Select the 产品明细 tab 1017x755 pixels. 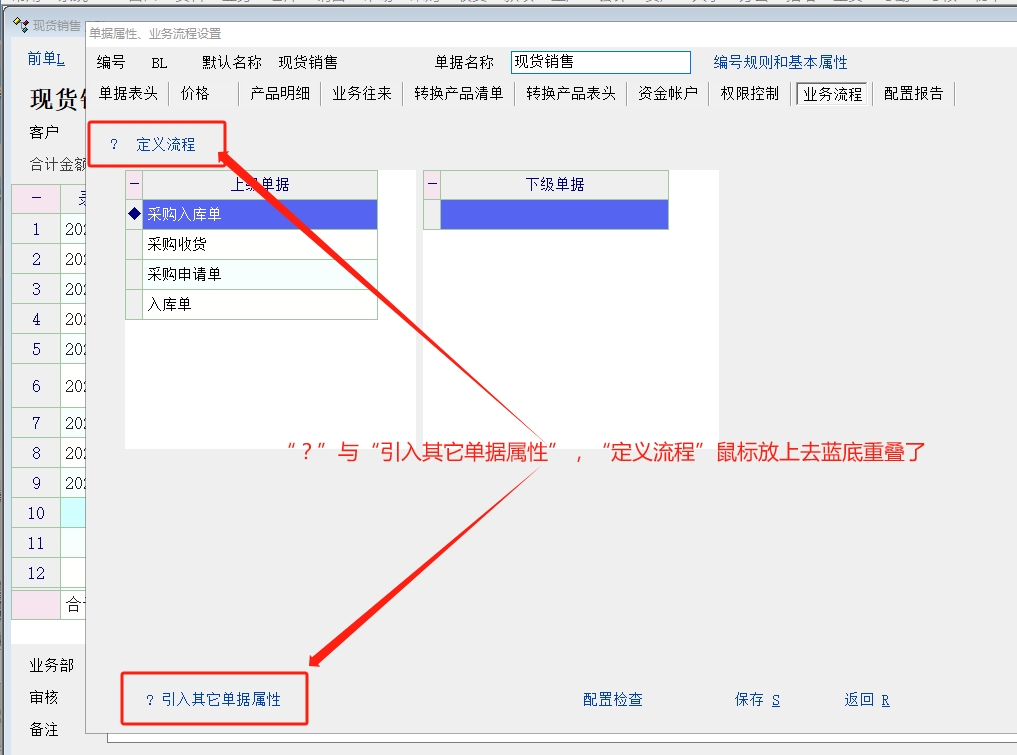(280, 94)
